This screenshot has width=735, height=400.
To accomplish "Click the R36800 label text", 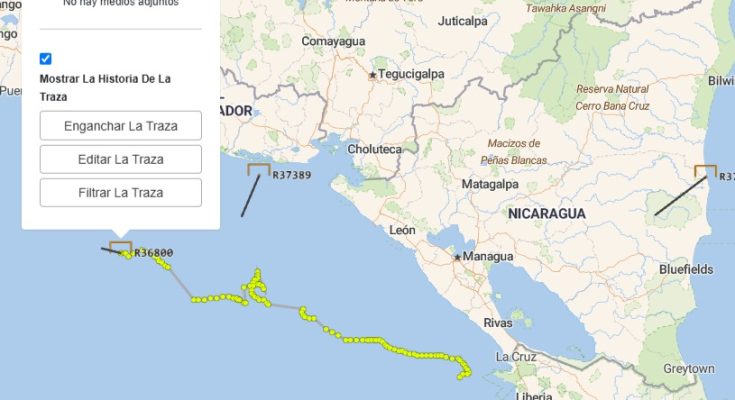I will click(154, 253).
